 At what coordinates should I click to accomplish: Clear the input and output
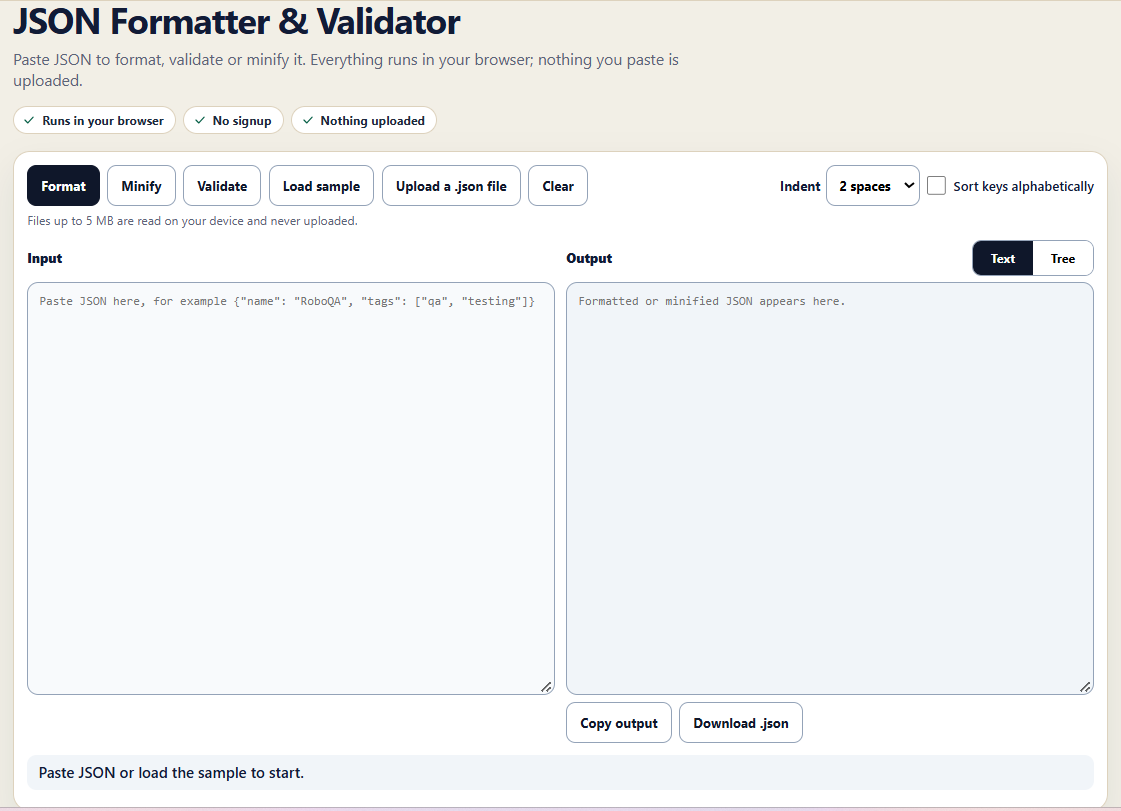(x=558, y=186)
